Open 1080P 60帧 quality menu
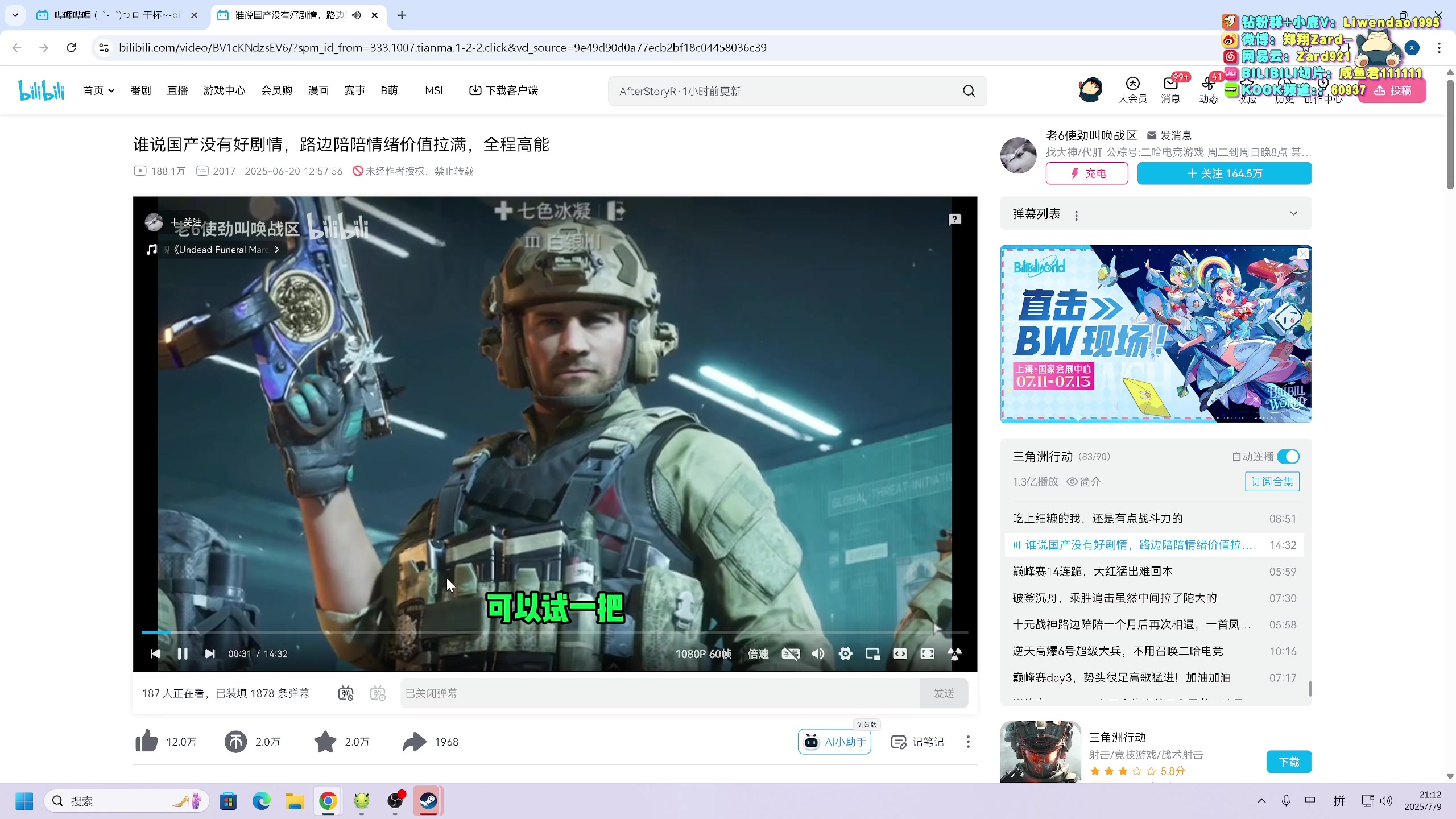Image resolution: width=1456 pixels, height=819 pixels. pos(703,654)
